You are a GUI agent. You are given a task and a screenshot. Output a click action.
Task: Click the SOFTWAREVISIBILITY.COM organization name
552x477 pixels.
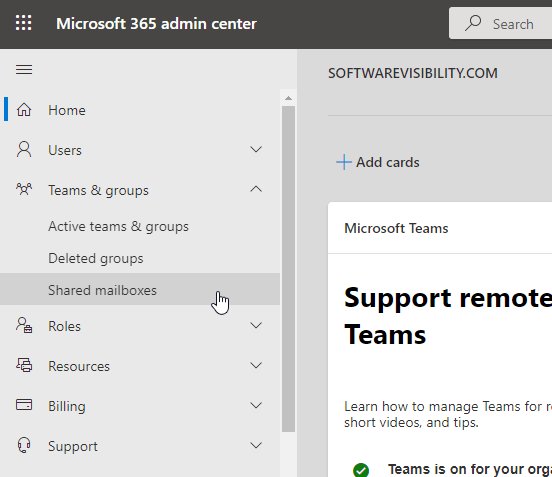pos(413,73)
